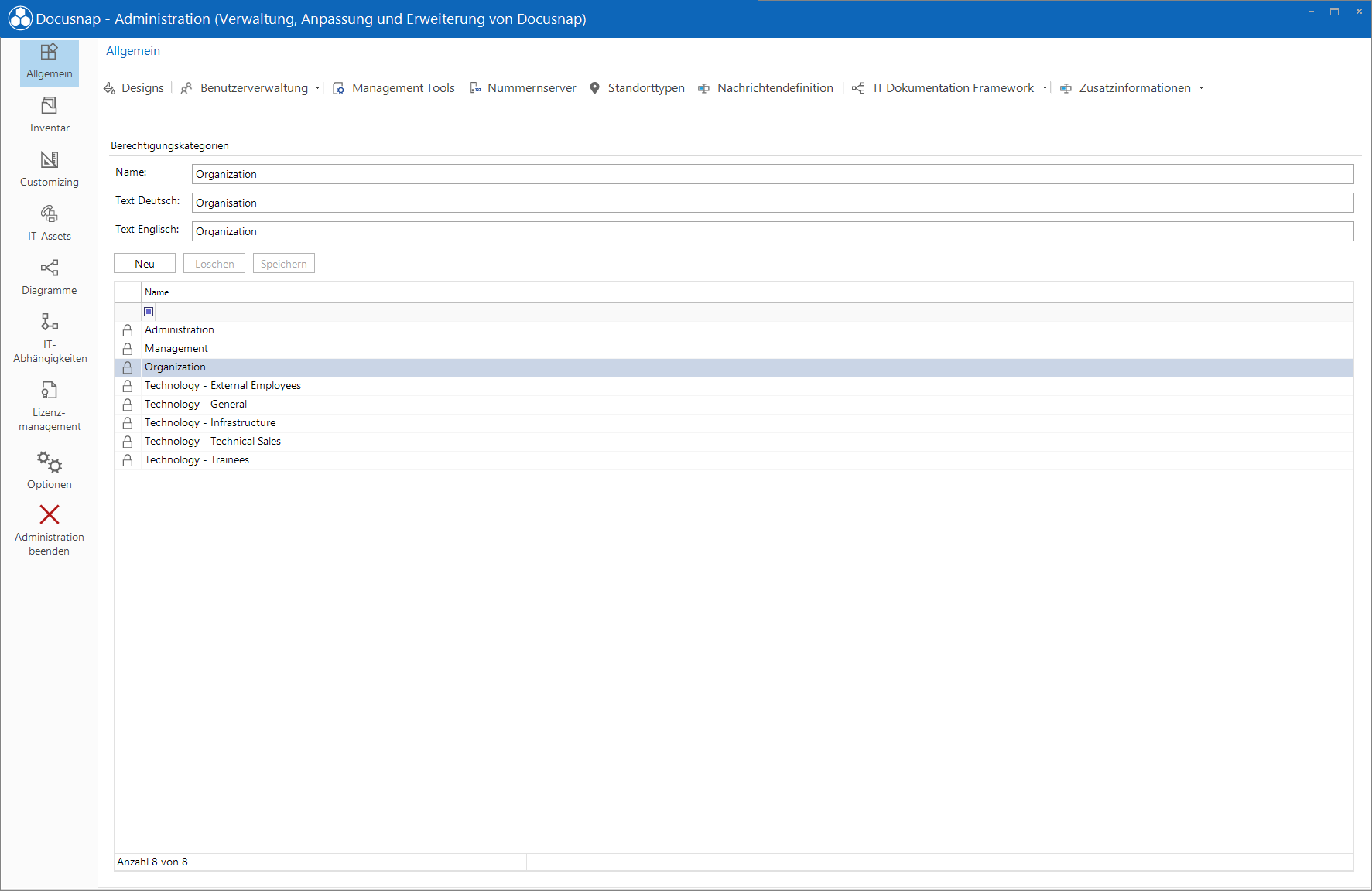Select the Technology - External Employees row

(734, 386)
